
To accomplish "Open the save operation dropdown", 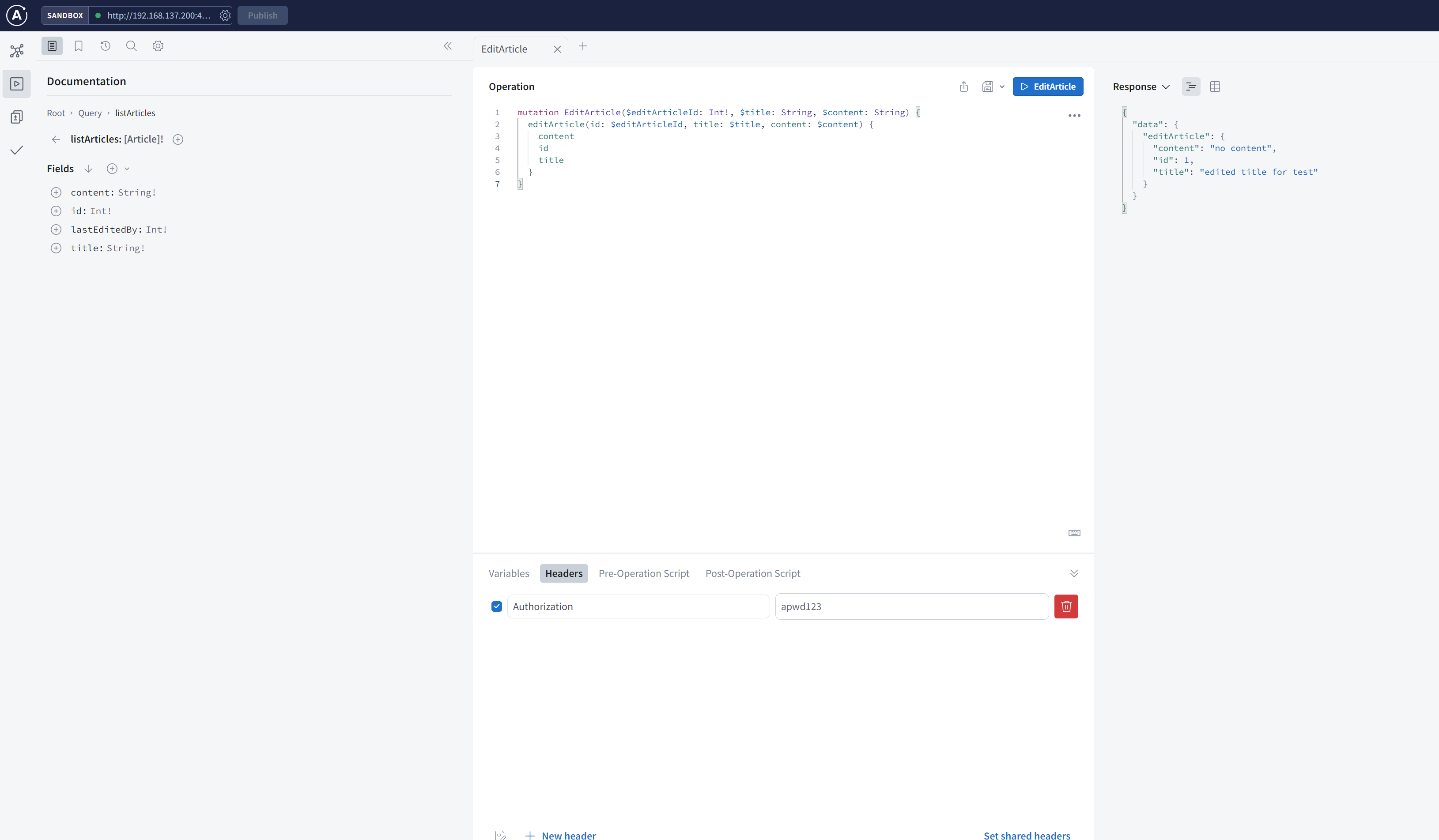I will [1001, 87].
